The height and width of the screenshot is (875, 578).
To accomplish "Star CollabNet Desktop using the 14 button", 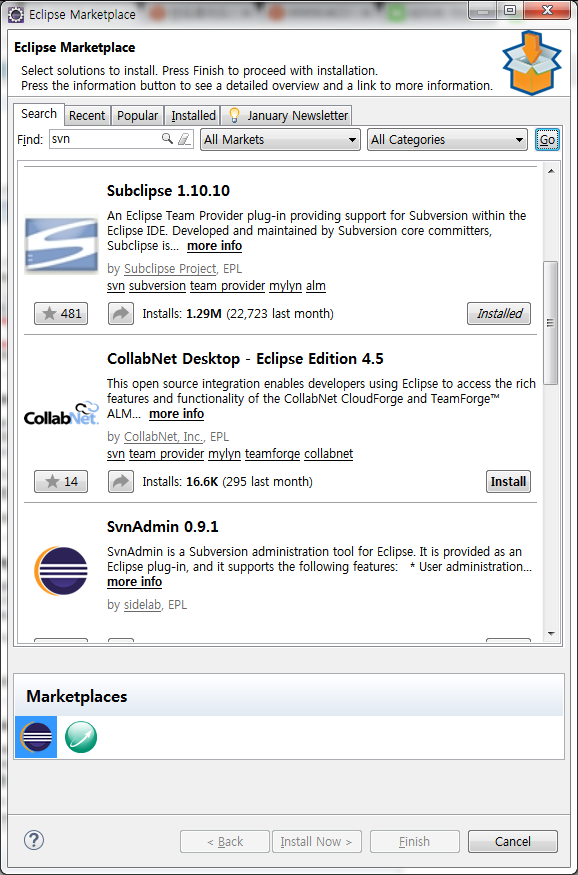I will (x=61, y=482).
